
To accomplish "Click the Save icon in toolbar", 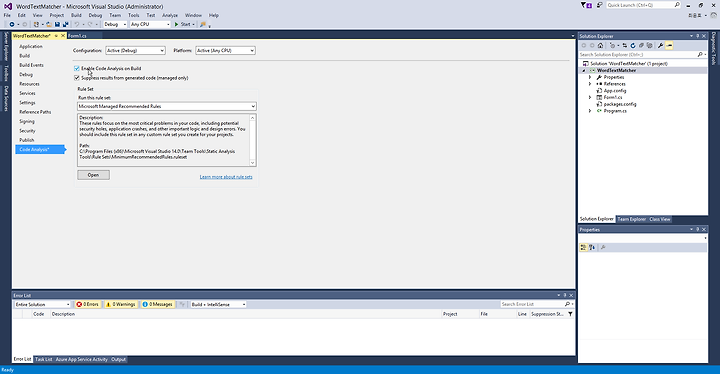I will click(x=57, y=24).
